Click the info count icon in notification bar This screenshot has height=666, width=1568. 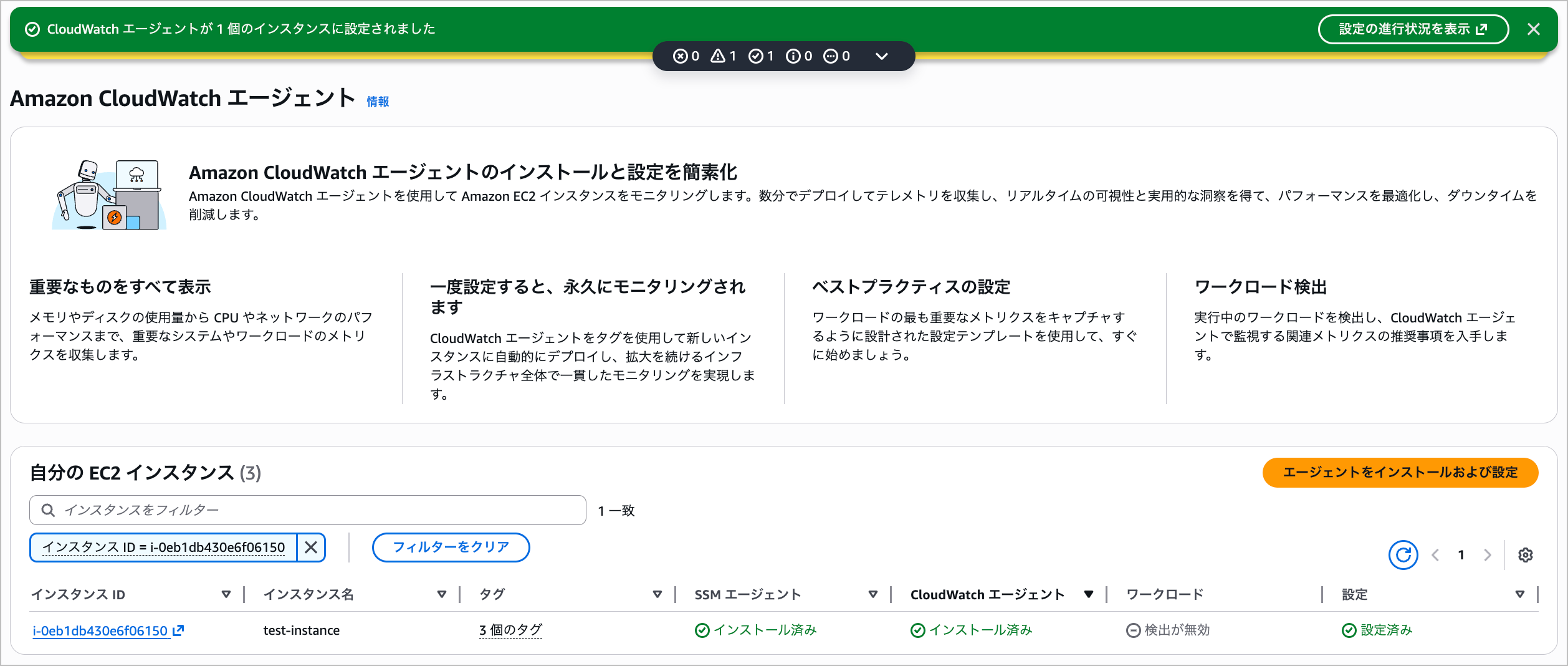[793, 56]
